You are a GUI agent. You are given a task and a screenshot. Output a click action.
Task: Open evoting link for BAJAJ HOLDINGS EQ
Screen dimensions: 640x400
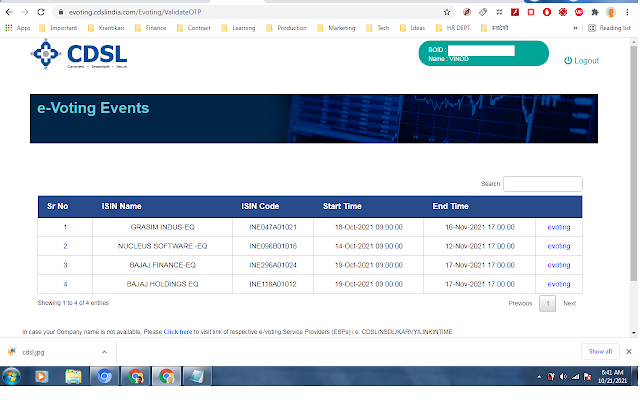[559, 284]
